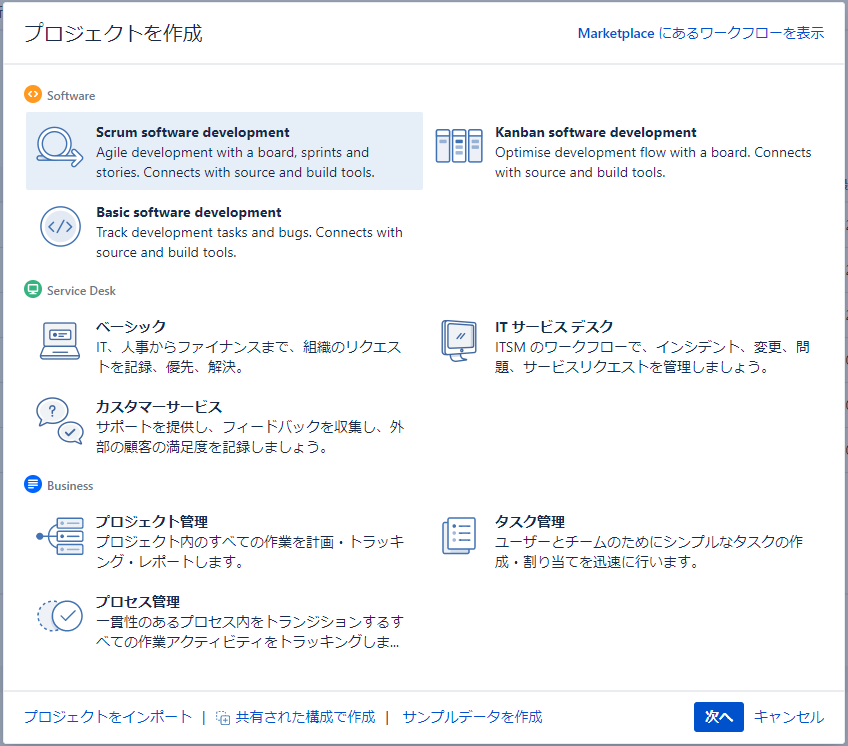Click the Business section label

click(x=70, y=486)
